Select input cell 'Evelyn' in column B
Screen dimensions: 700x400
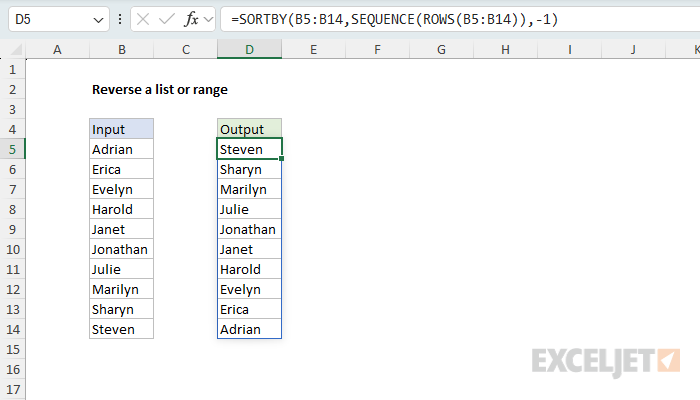[121, 189]
